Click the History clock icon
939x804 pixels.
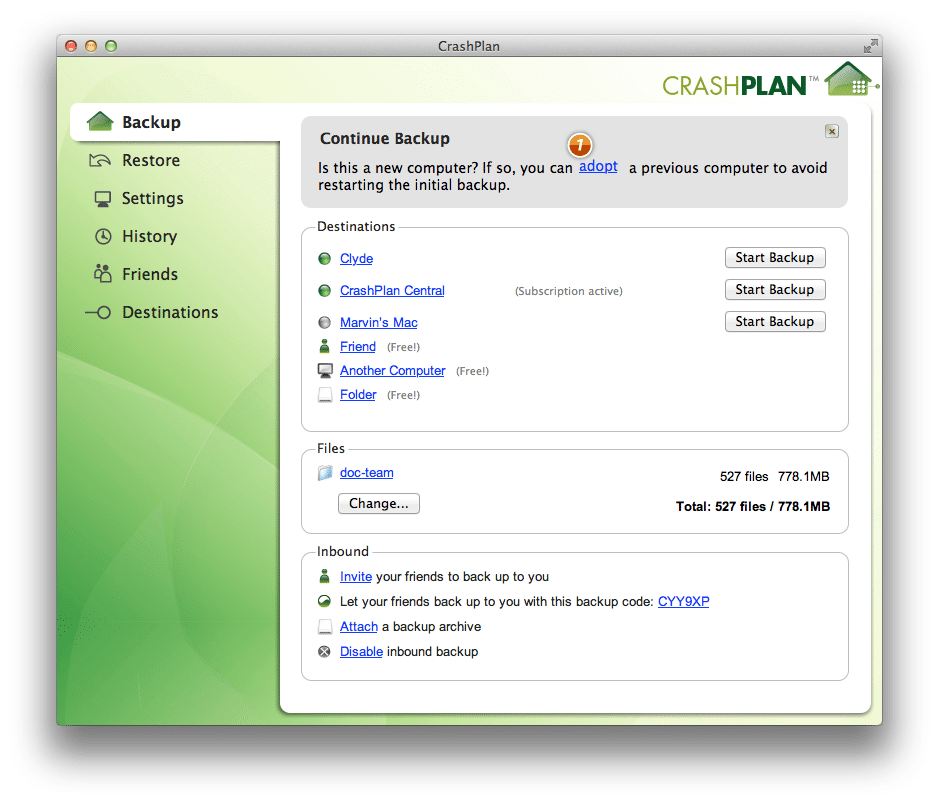coord(103,236)
